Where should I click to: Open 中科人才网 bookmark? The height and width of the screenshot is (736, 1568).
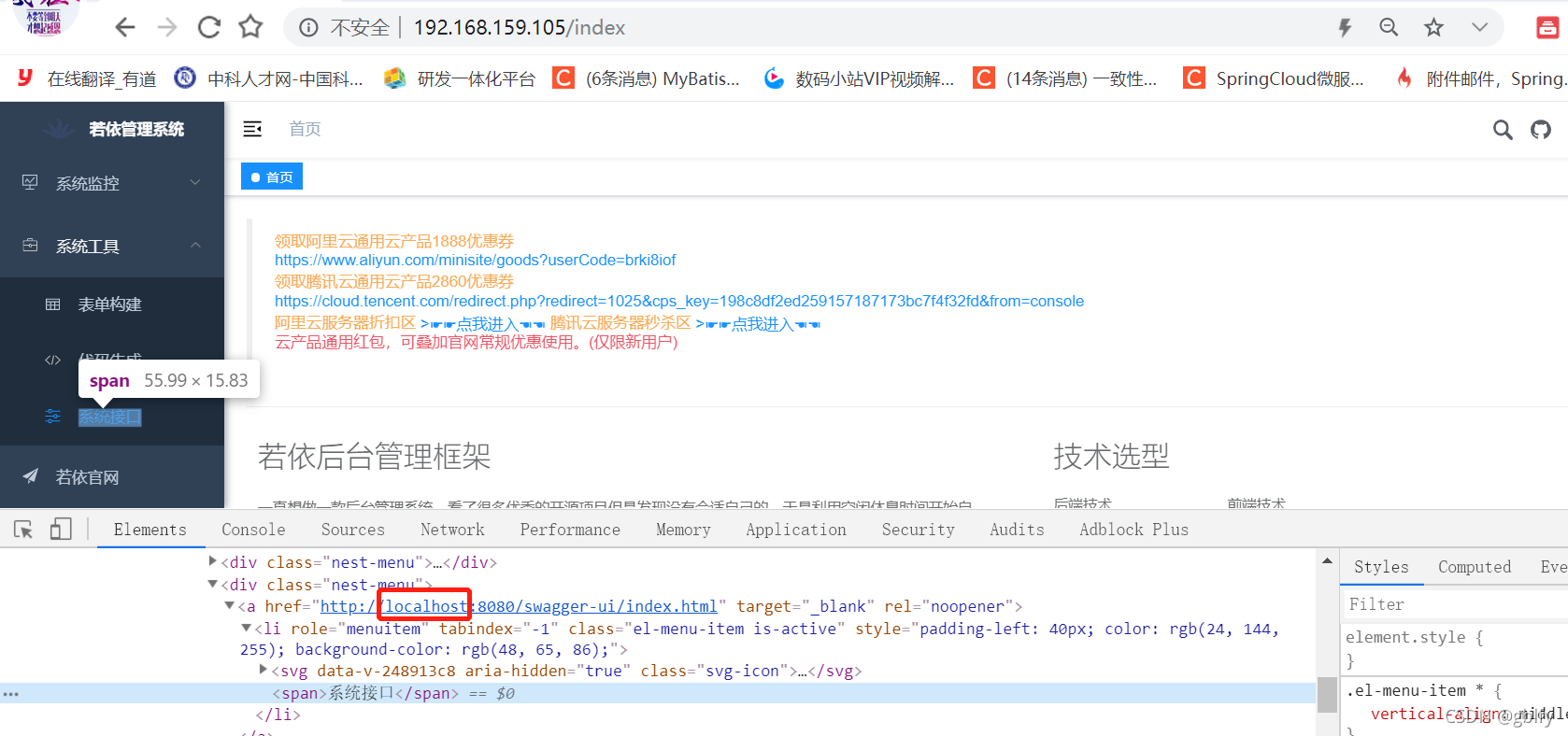[269, 79]
